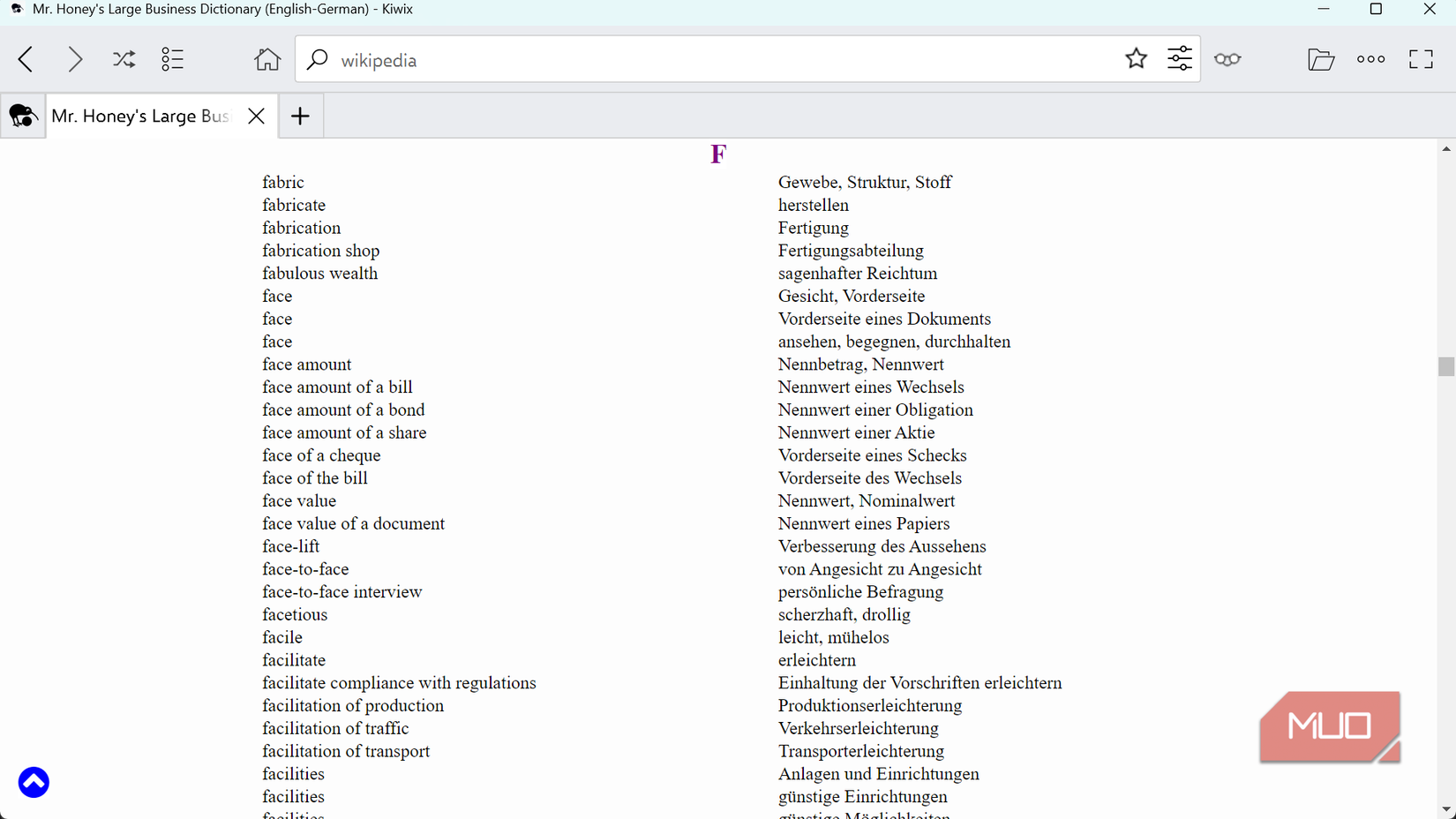Click the entry face-to-face interview

tap(342, 592)
